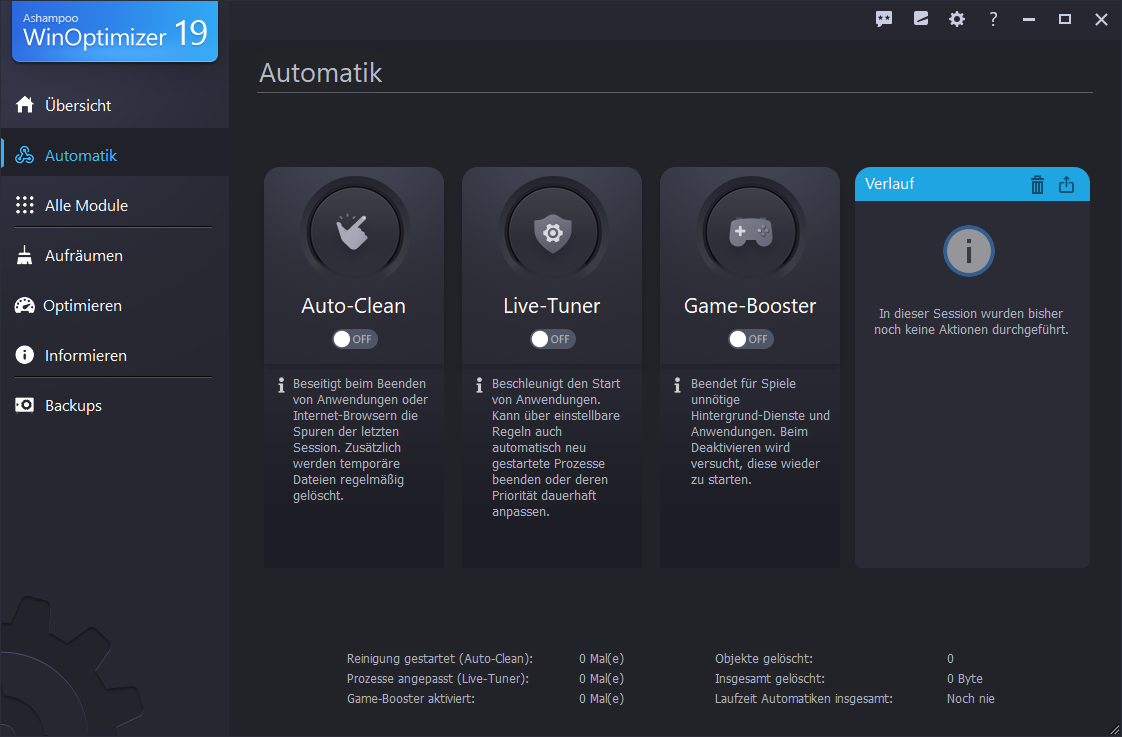Enable the Auto-Clean toggle
Image resolution: width=1122 pixels, height=737 pixels.
click(354, 339)
